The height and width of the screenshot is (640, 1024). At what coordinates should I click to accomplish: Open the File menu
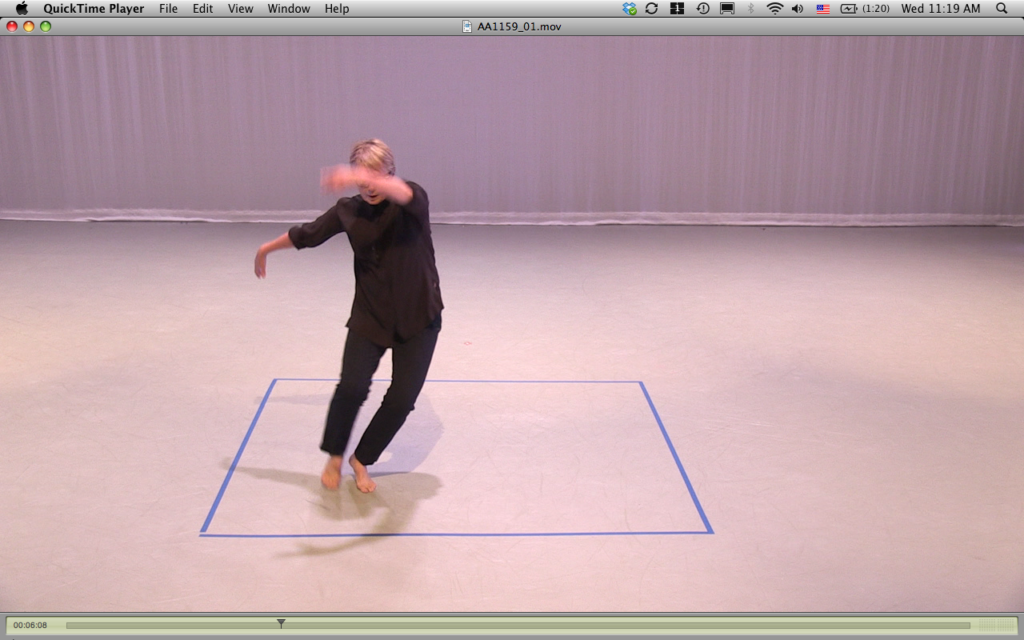point(168,8)
